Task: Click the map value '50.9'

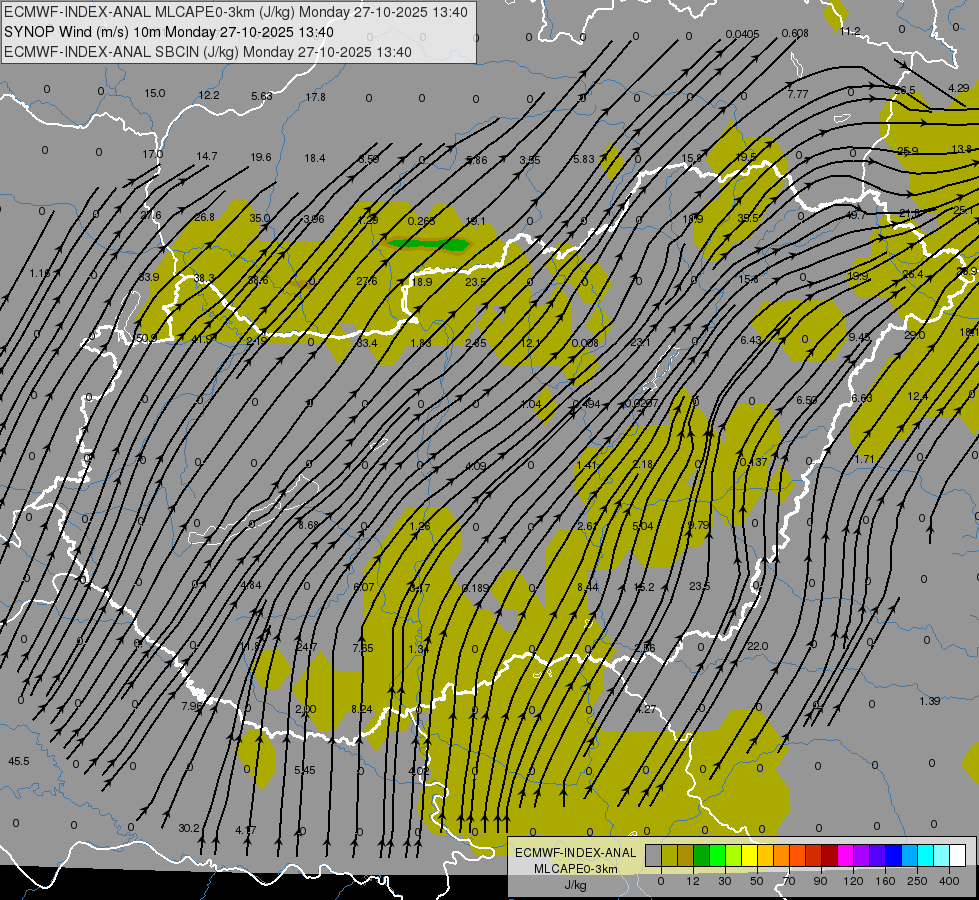Action: tap(146, 339)
